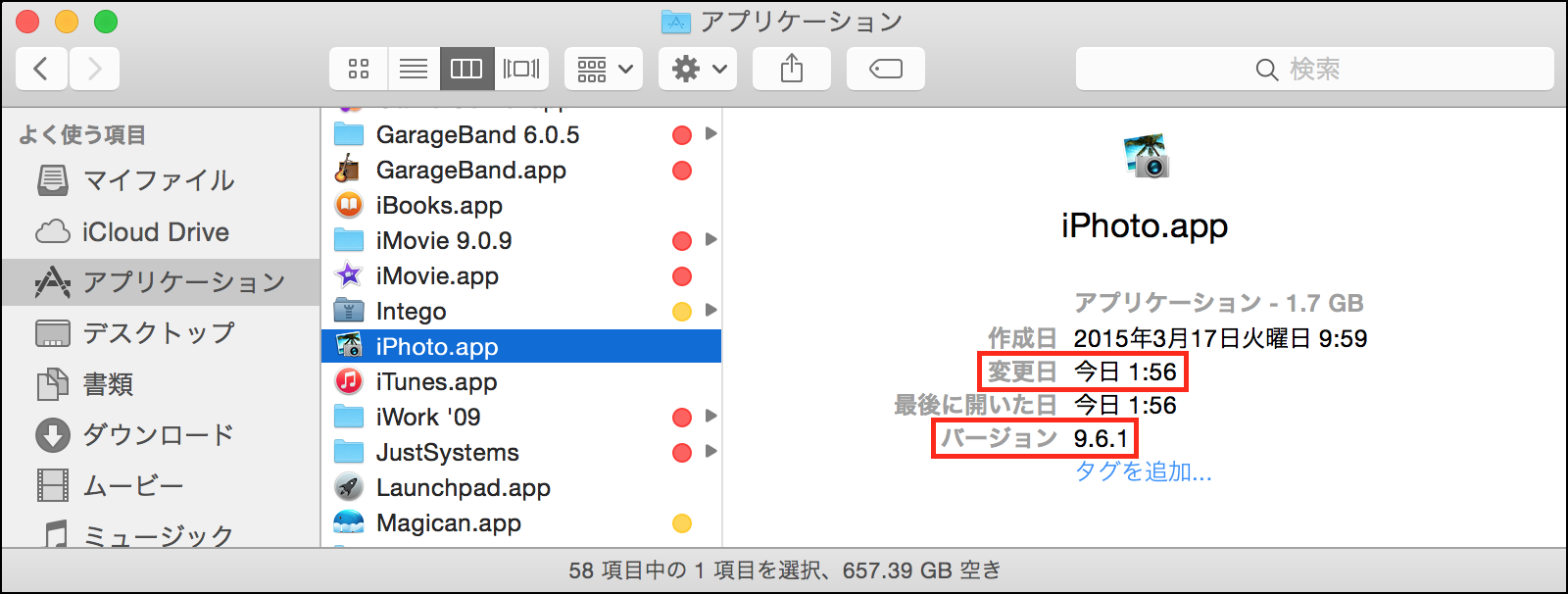Open ミュージック in the sidebar
Screen dimensions: 1568x594
pos(161,534)
